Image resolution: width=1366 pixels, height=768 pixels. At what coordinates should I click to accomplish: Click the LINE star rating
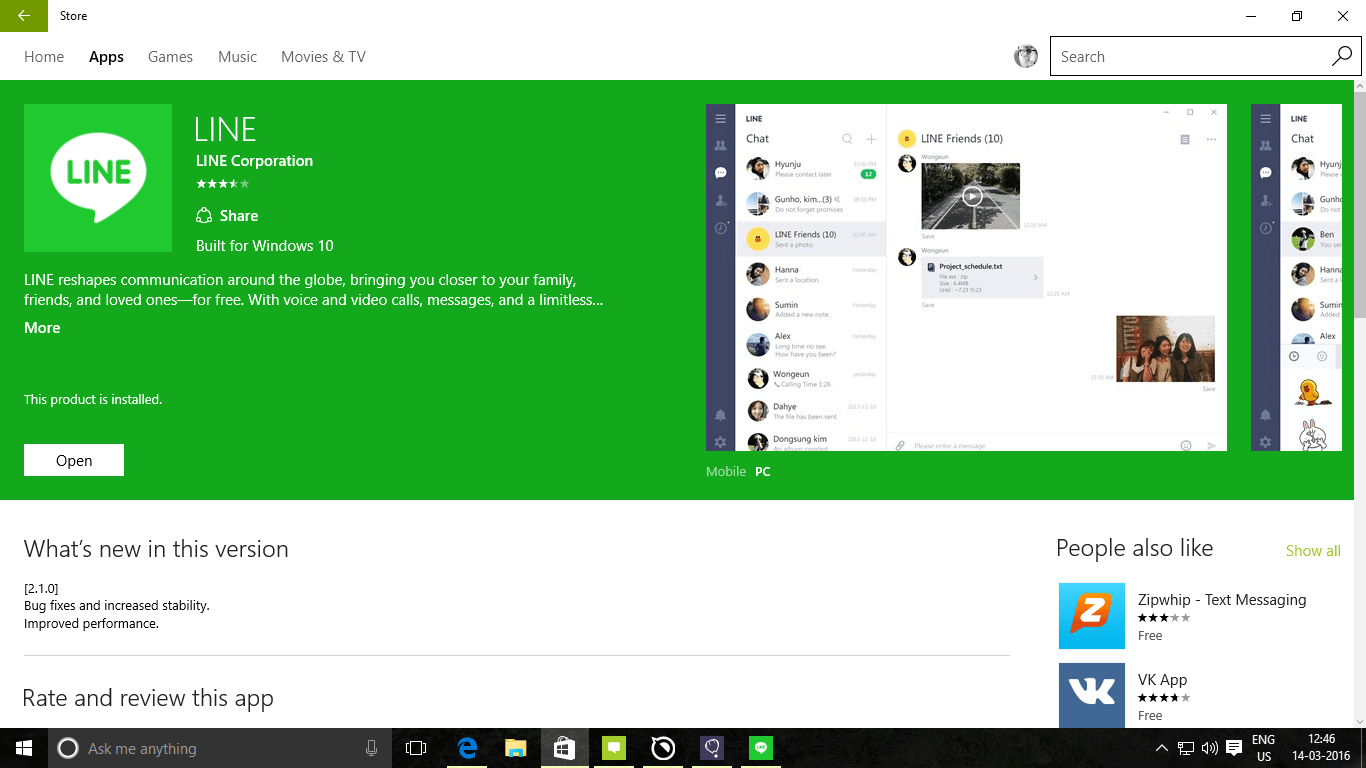tap(223, 184)
